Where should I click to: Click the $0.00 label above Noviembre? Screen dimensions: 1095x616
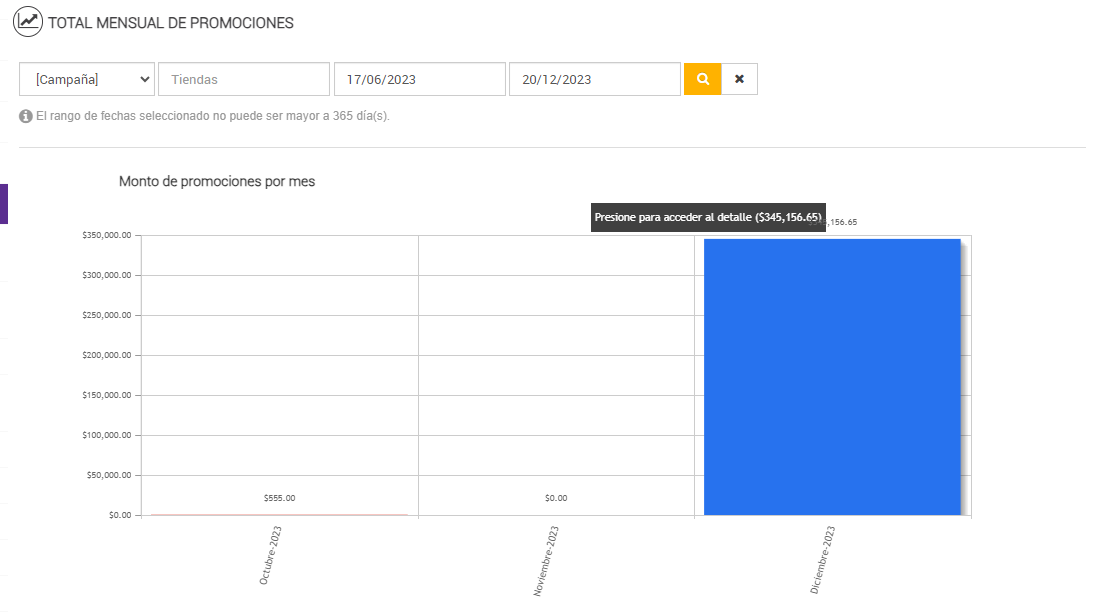(556, 498)
